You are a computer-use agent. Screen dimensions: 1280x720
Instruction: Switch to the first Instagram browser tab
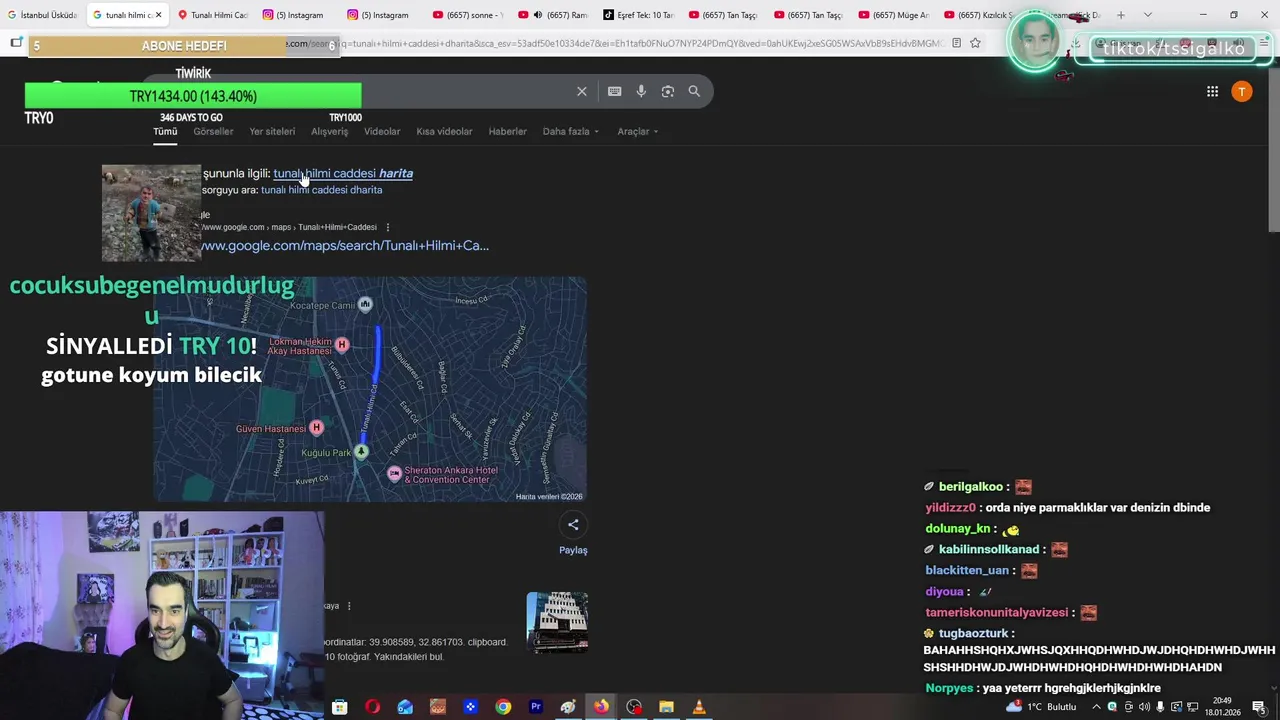click(296, 15)
